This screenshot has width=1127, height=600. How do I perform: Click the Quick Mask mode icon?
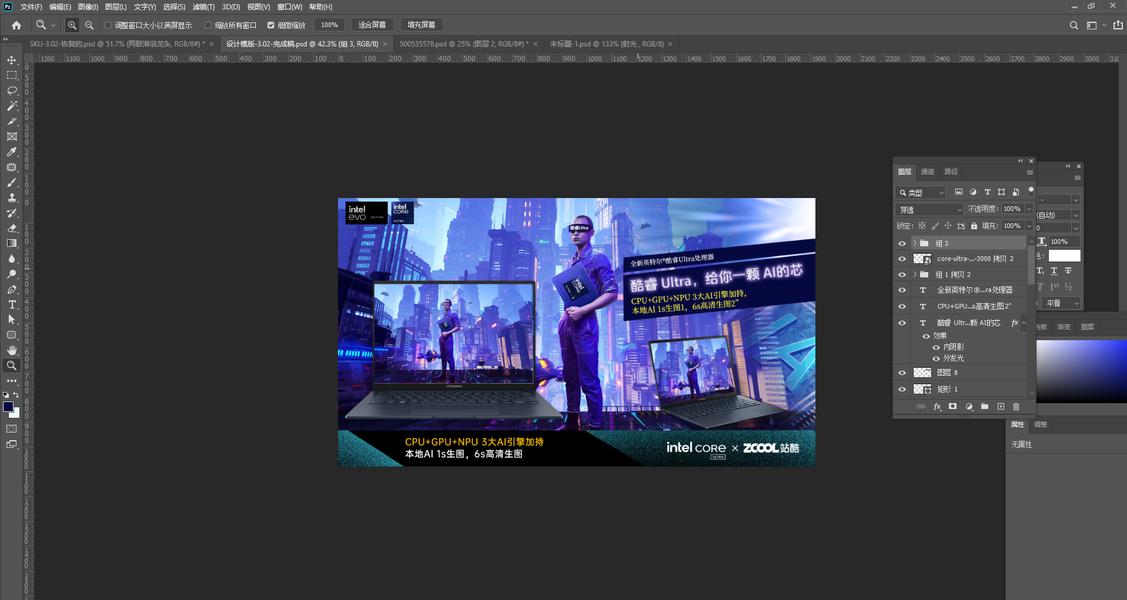tap(12, 429)
